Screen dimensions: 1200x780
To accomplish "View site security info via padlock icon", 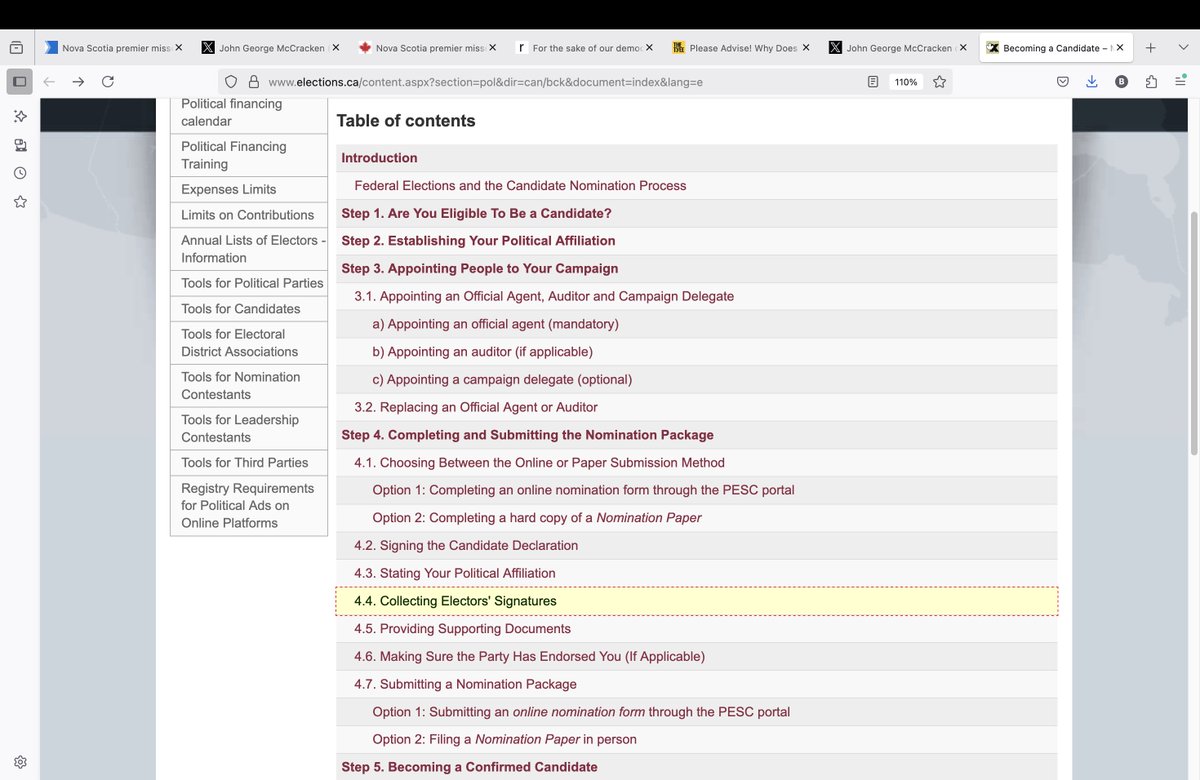I will [x=253, y=82].
